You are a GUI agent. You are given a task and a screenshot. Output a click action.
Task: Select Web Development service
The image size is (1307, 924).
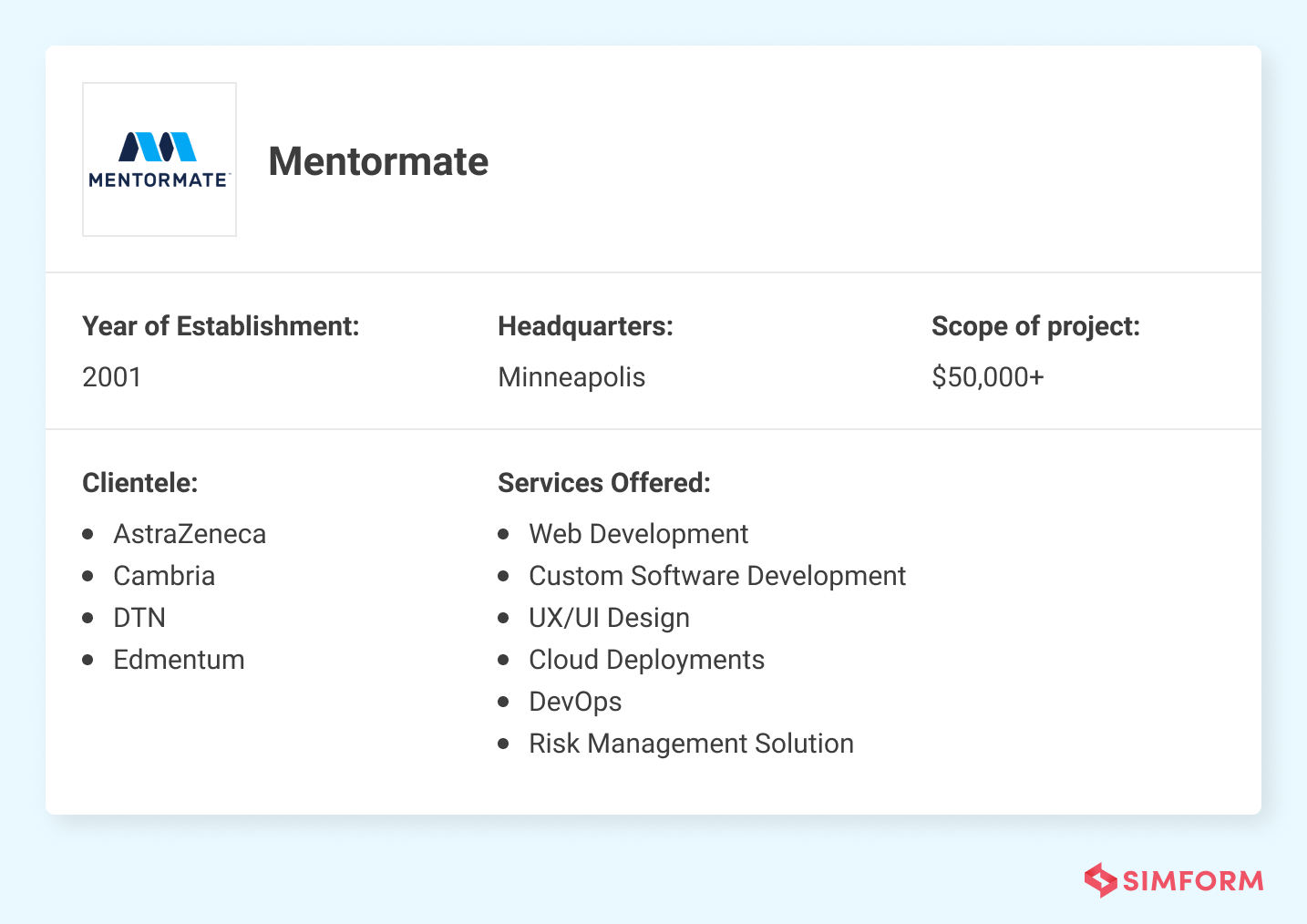coord(638,534)
